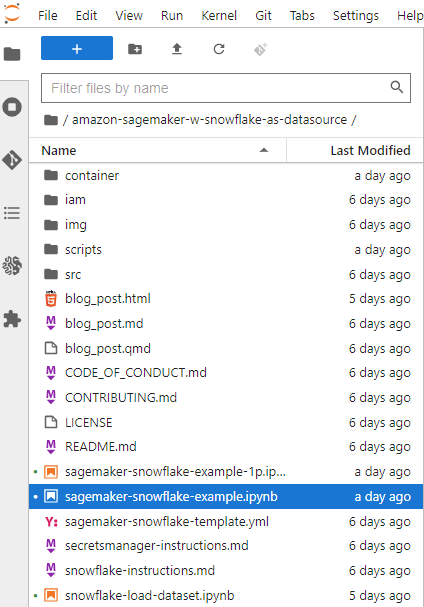Click the folder icon next to src
424x607 pixels.
pos(51,274)
